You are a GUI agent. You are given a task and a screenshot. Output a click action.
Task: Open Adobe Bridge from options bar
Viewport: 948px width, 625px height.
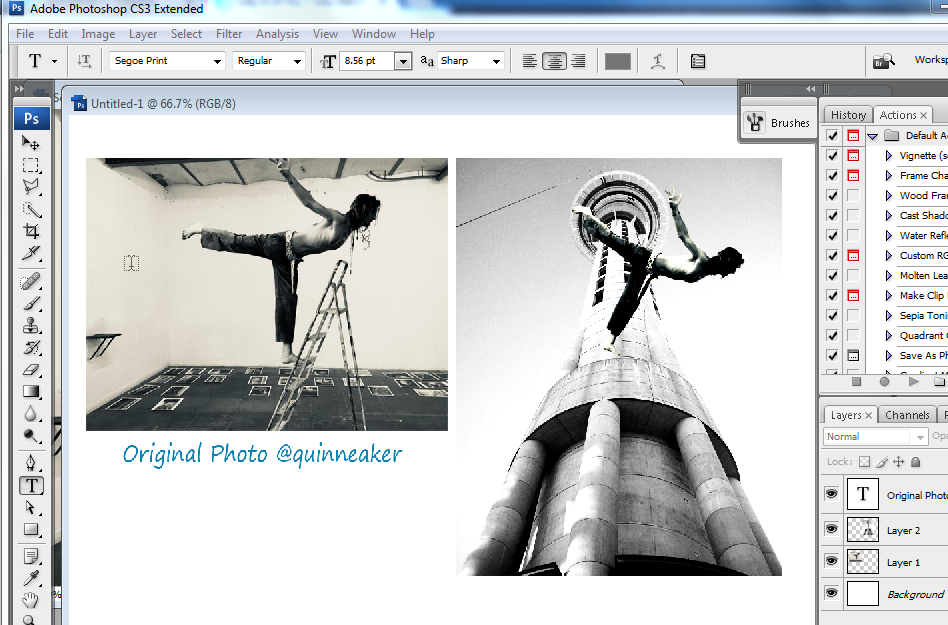pyautogui.click(x=883, y=60)
